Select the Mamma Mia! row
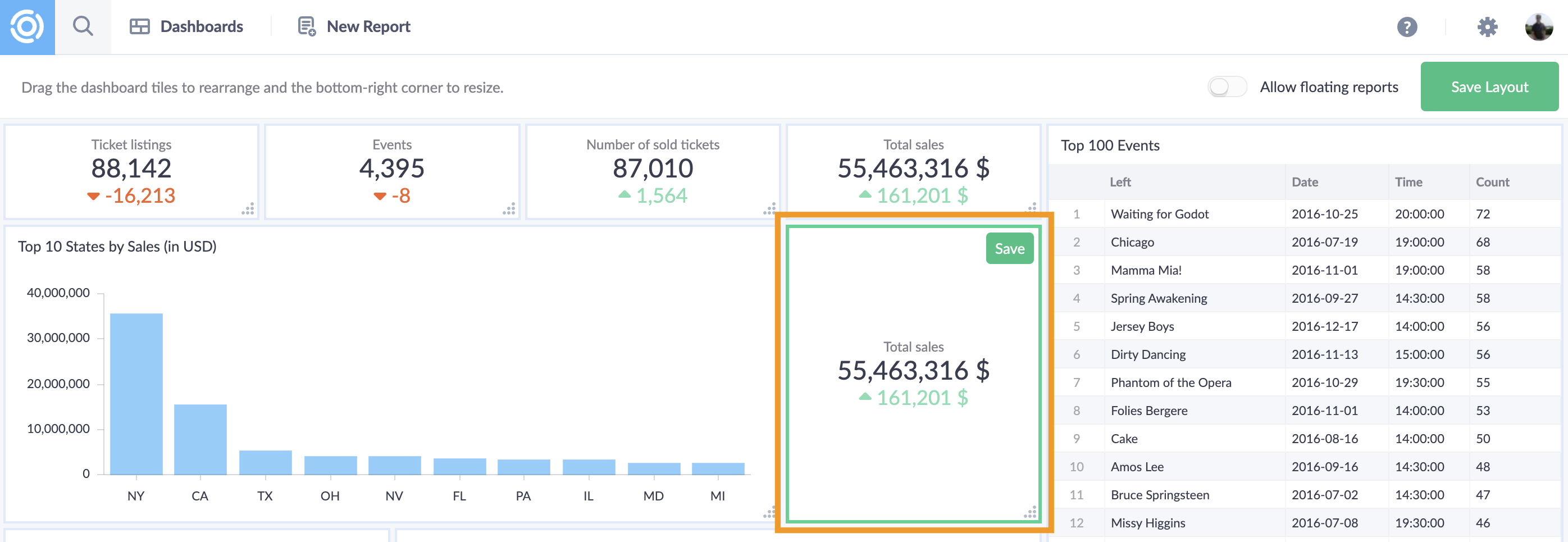 point(1305,270)
